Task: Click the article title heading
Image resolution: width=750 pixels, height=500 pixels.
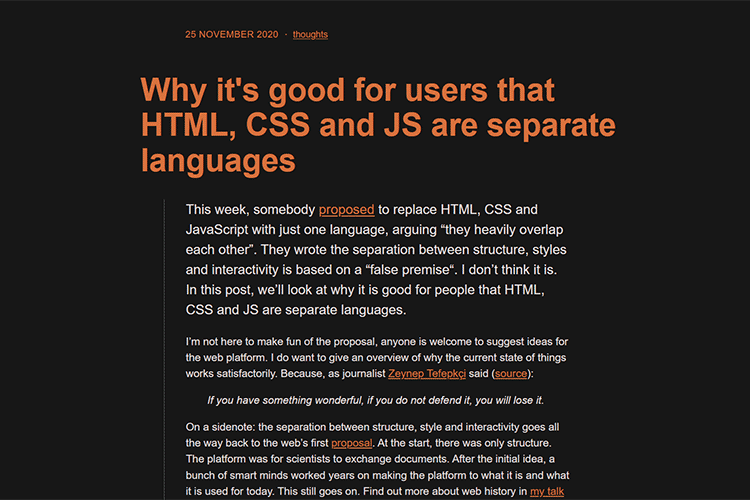Action: (x=378, y=125)
